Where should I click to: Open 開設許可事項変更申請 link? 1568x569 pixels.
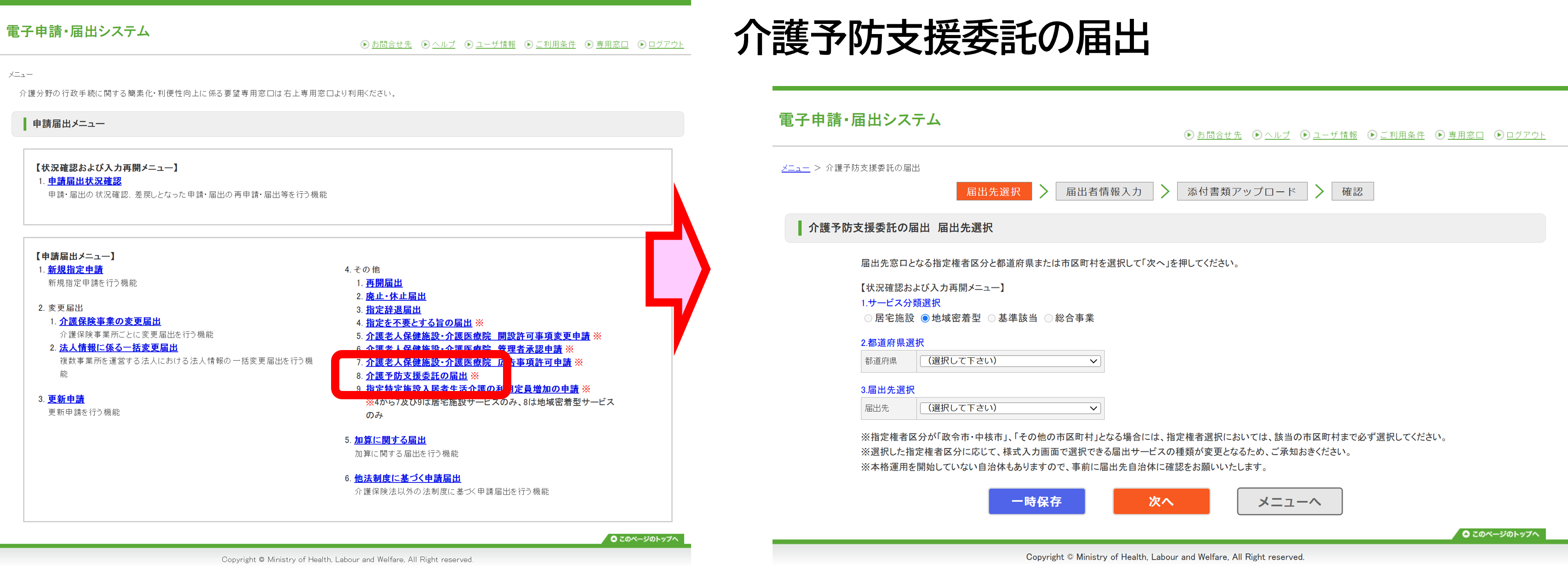pyautogui.click(x=478, y=336)
